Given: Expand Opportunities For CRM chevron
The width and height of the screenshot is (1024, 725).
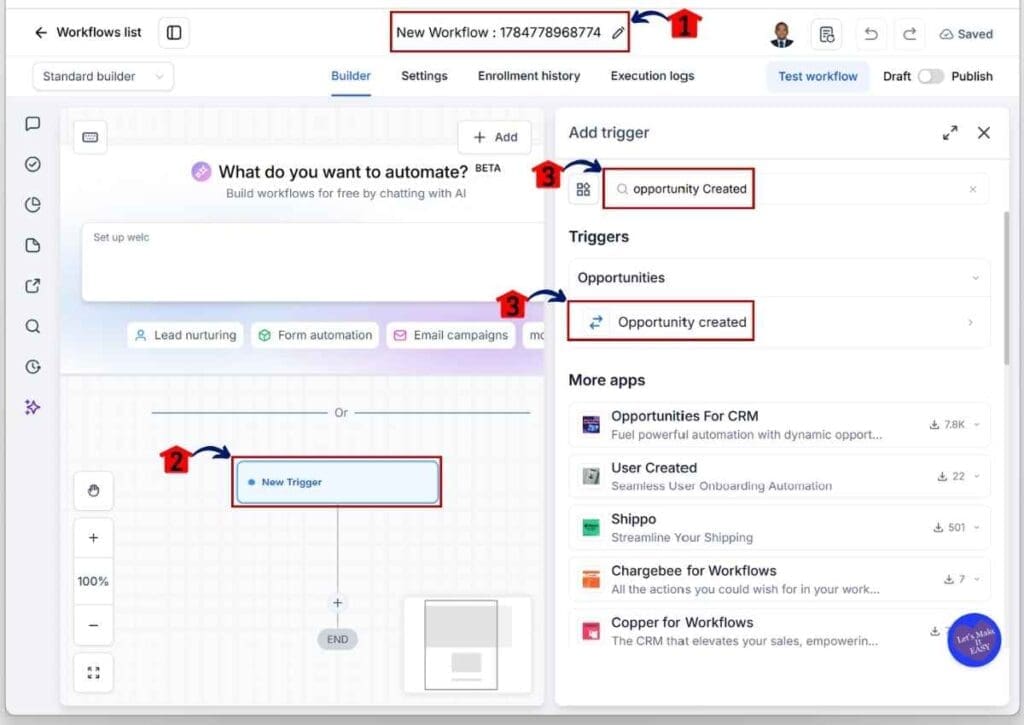Looking at the screenshot, I should [977, 425].
